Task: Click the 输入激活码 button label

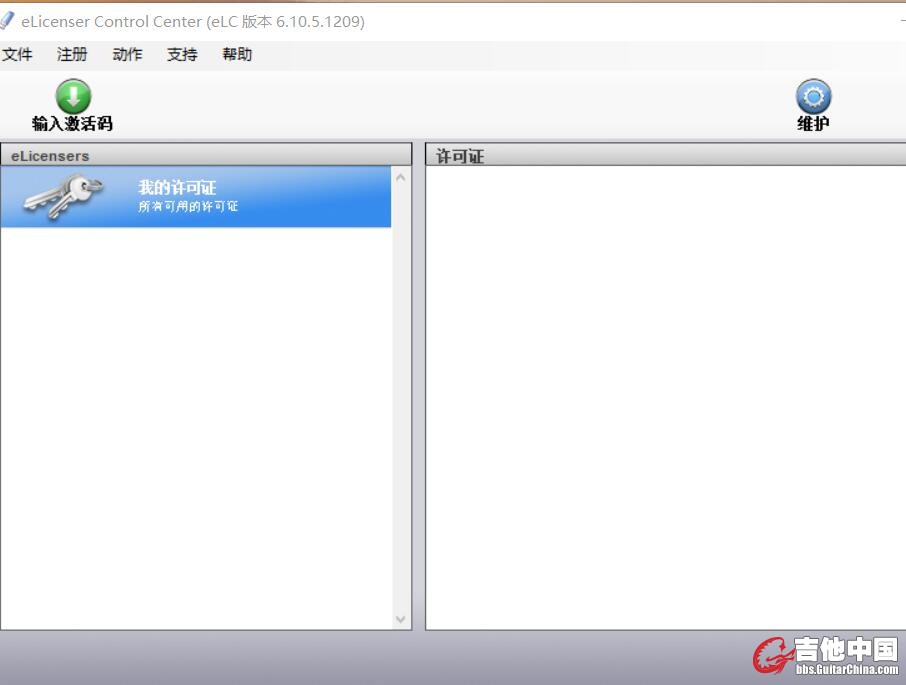Action: [72, 124]
